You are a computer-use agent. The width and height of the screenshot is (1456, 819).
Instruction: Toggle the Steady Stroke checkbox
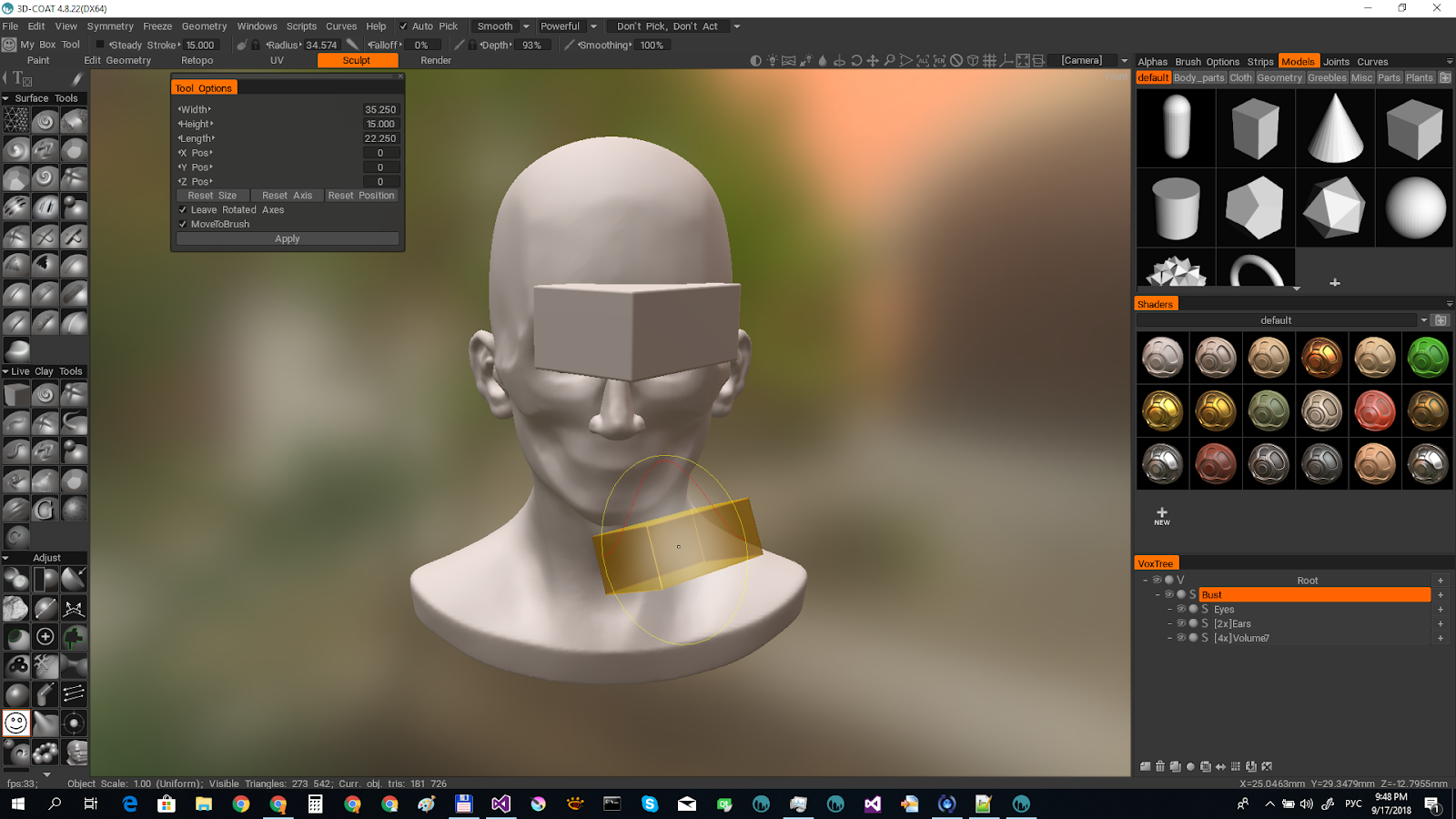pos(100,45)
